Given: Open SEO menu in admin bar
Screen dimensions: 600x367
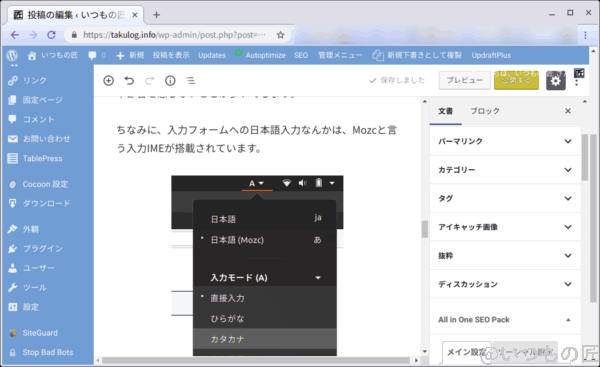Looking at the screenshot, I should pyautogui.click(x=301, y=55).
